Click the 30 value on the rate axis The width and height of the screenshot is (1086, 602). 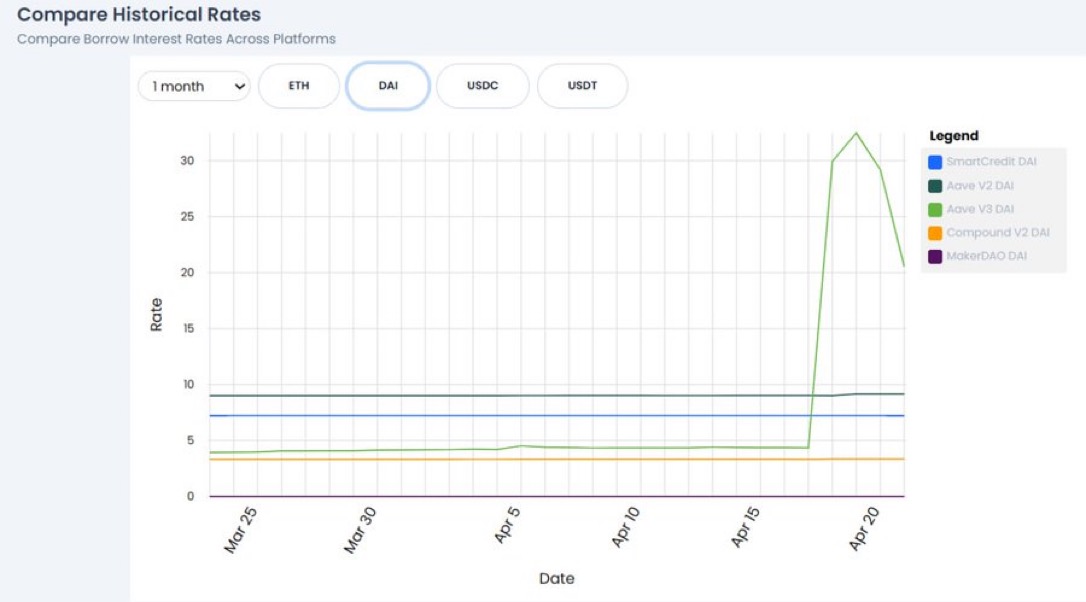[x=187, y=161]
